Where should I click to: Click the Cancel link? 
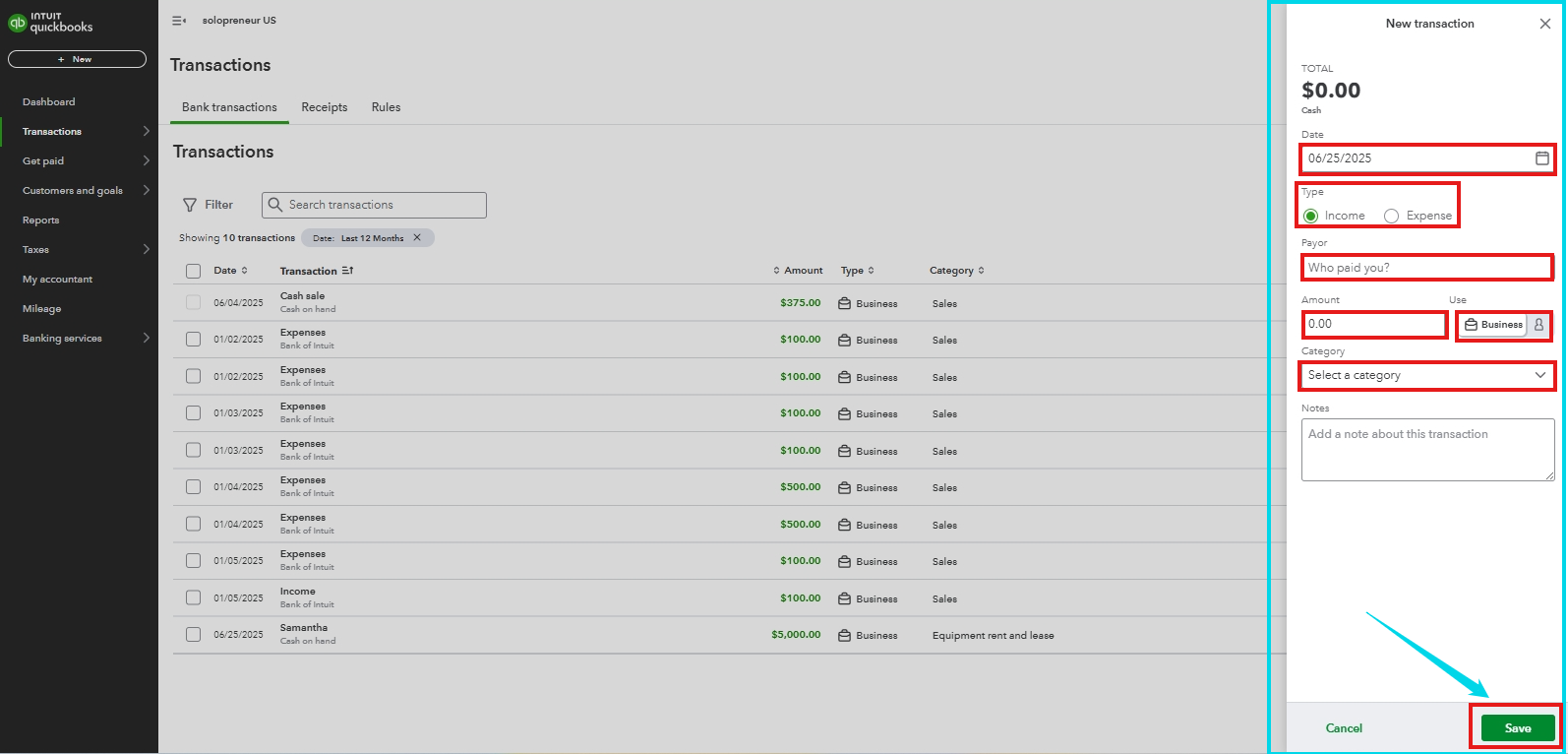click(x=1344, y=728)
